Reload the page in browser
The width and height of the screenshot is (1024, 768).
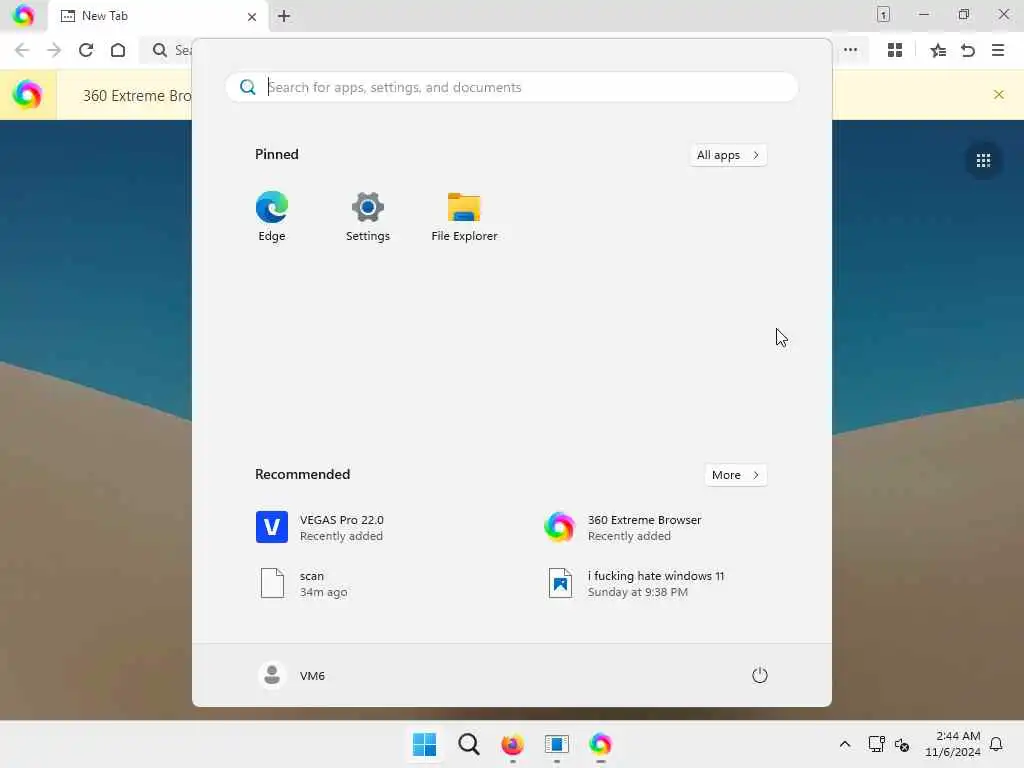[x=86, y=50]
